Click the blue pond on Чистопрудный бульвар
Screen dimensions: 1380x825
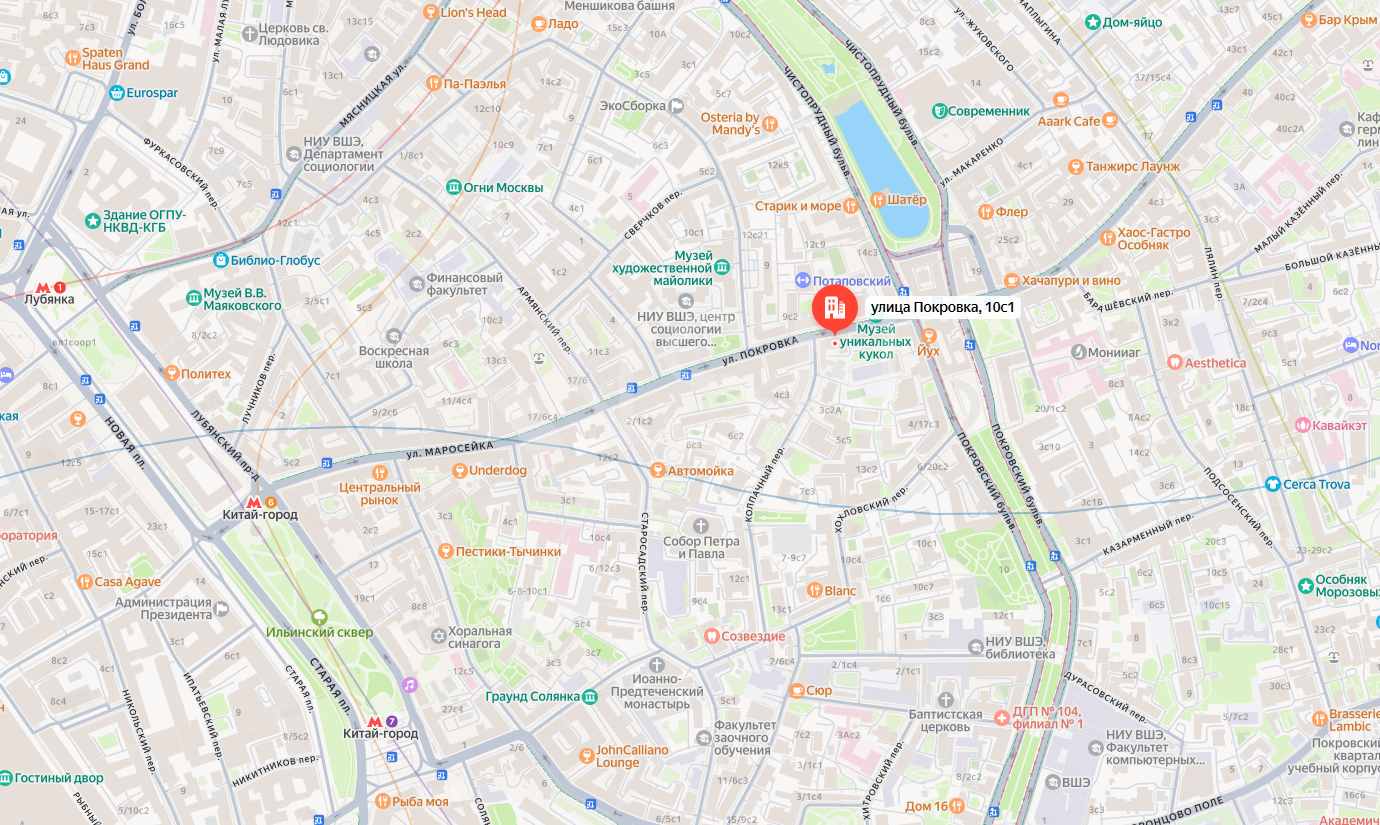coord(881,167)
